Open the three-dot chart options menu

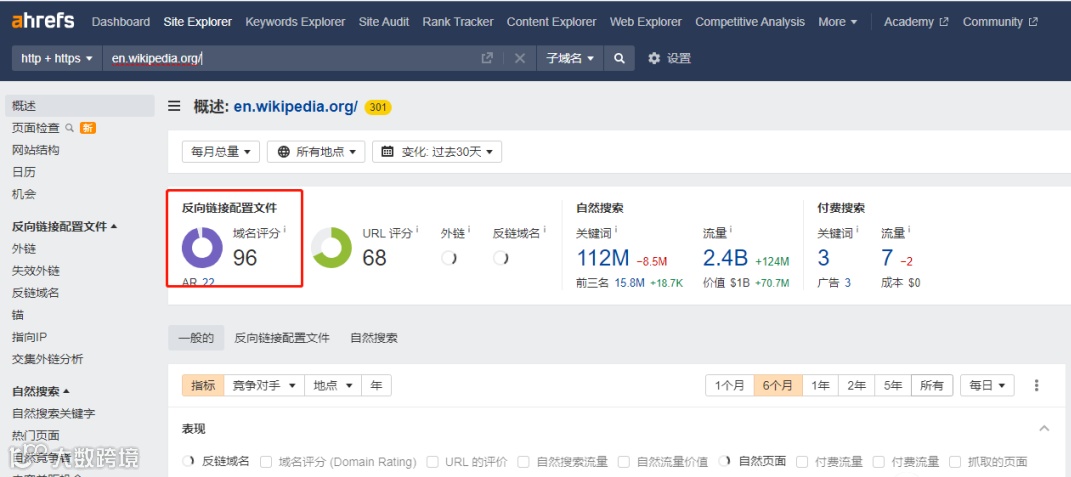pos(1036,385)
